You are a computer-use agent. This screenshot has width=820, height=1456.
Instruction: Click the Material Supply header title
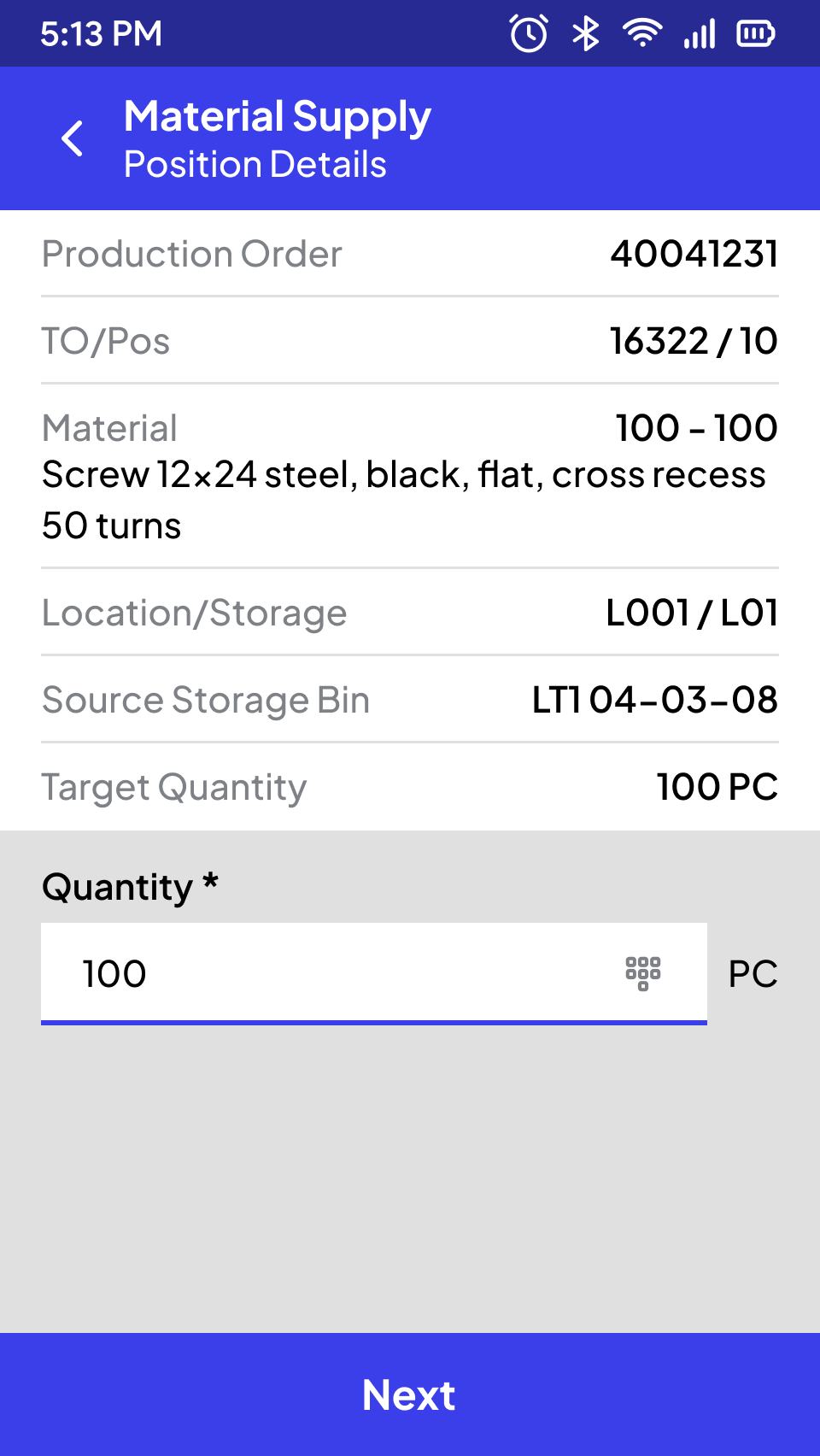click(x=278, y=117)
